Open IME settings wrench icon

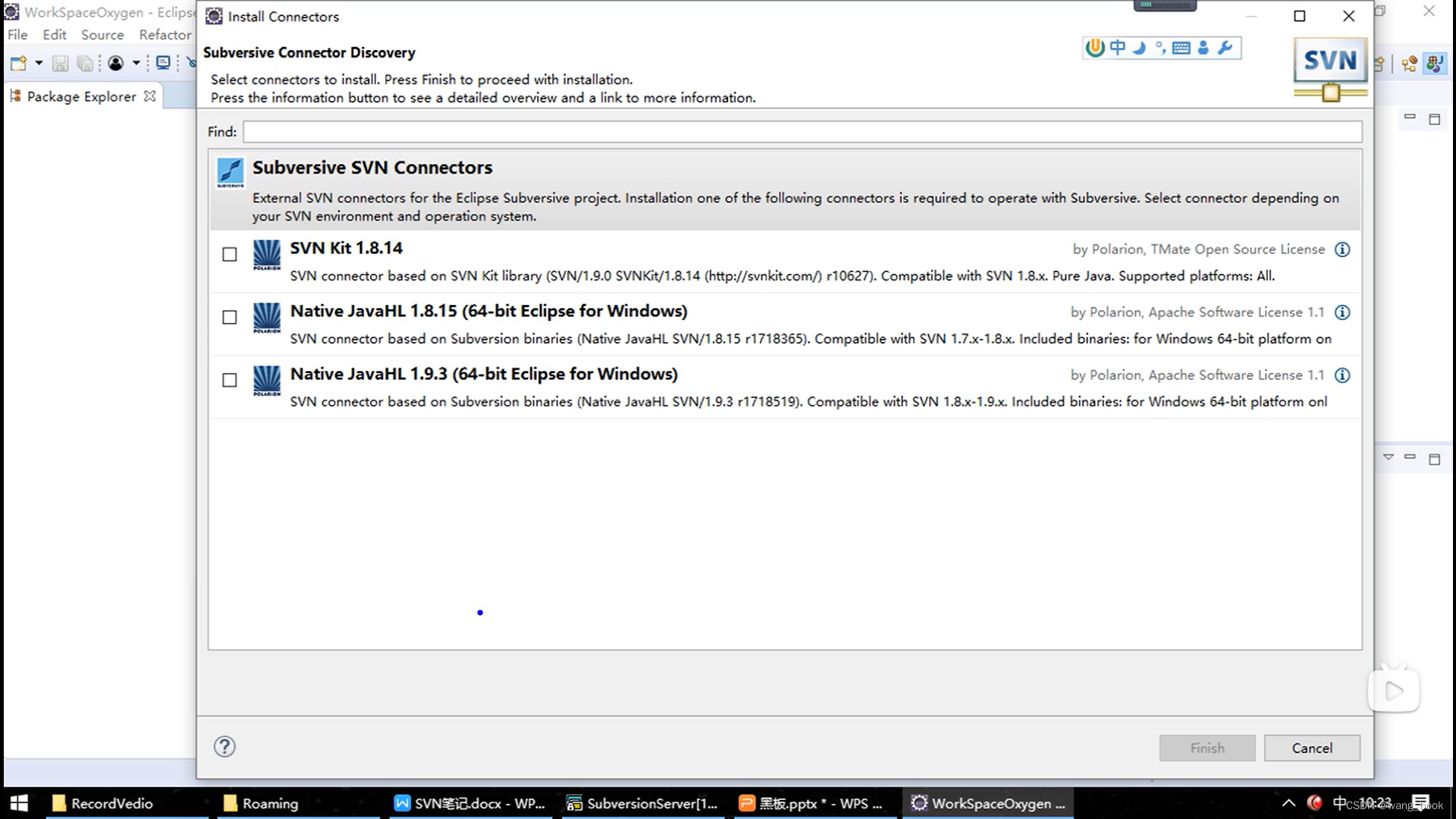[1225, 48]
